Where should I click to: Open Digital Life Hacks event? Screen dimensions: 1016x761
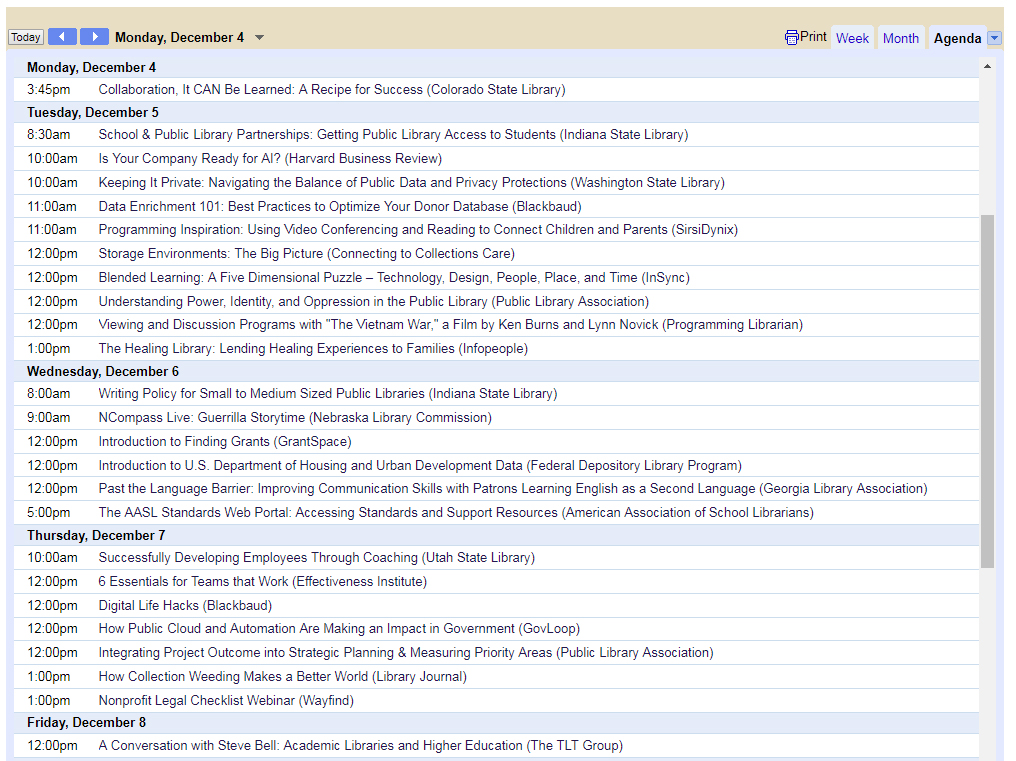185,605
